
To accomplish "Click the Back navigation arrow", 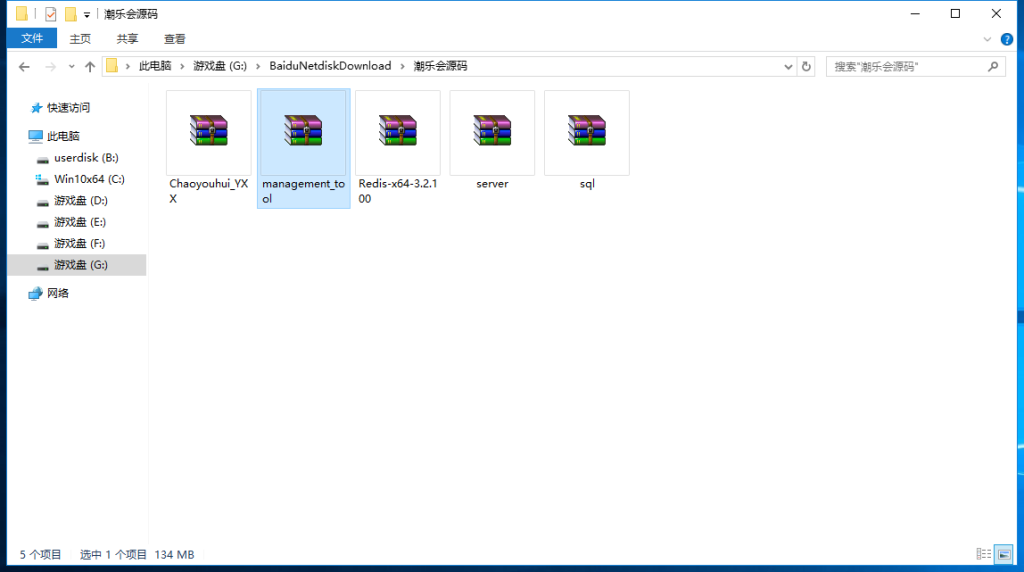I will 24,67.
